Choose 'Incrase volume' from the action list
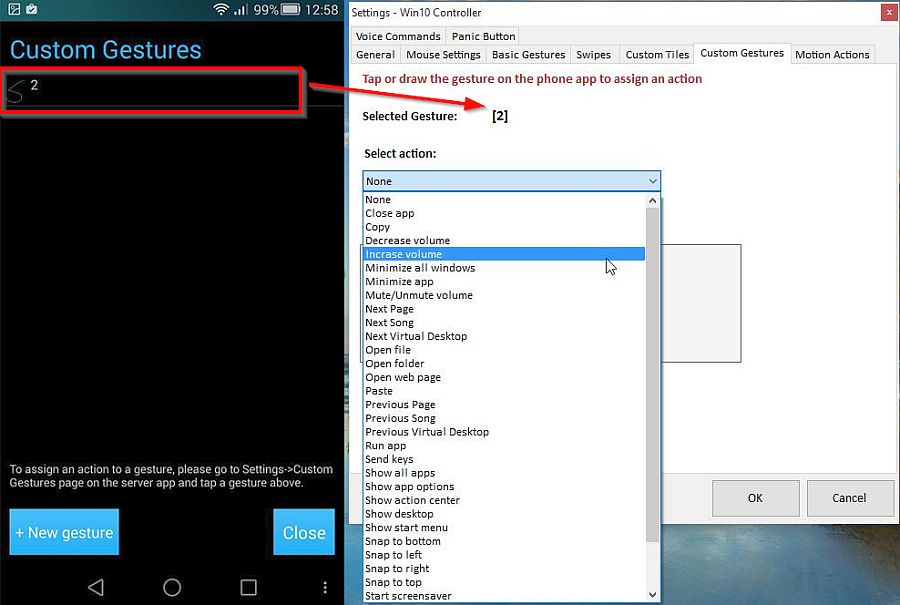Viewport: 900px width, 605px height. (x=404, y=254)
